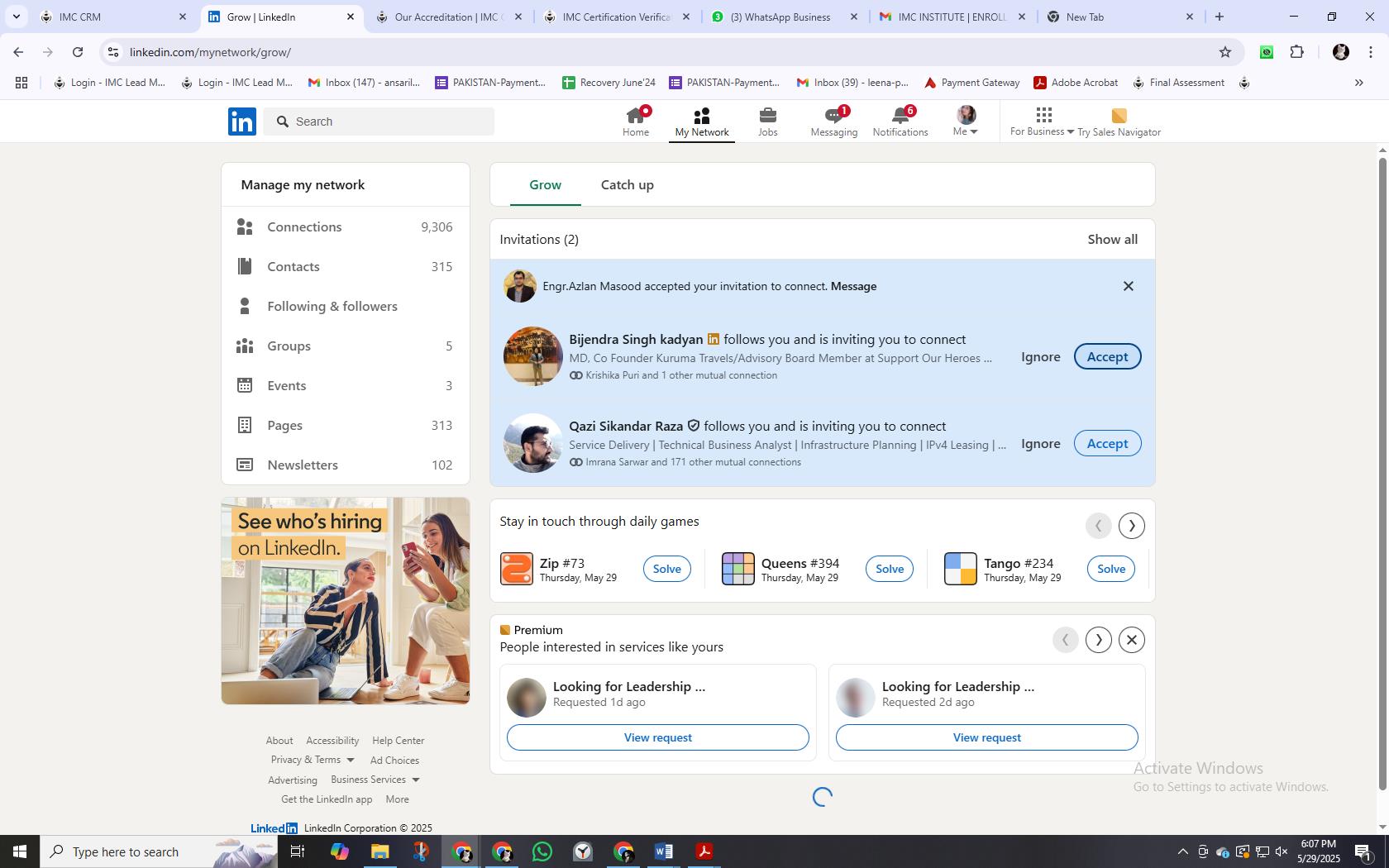Open Get the LinkedIn app link
The width and height of the screenshot is (1389, 868).
[327, 799]
